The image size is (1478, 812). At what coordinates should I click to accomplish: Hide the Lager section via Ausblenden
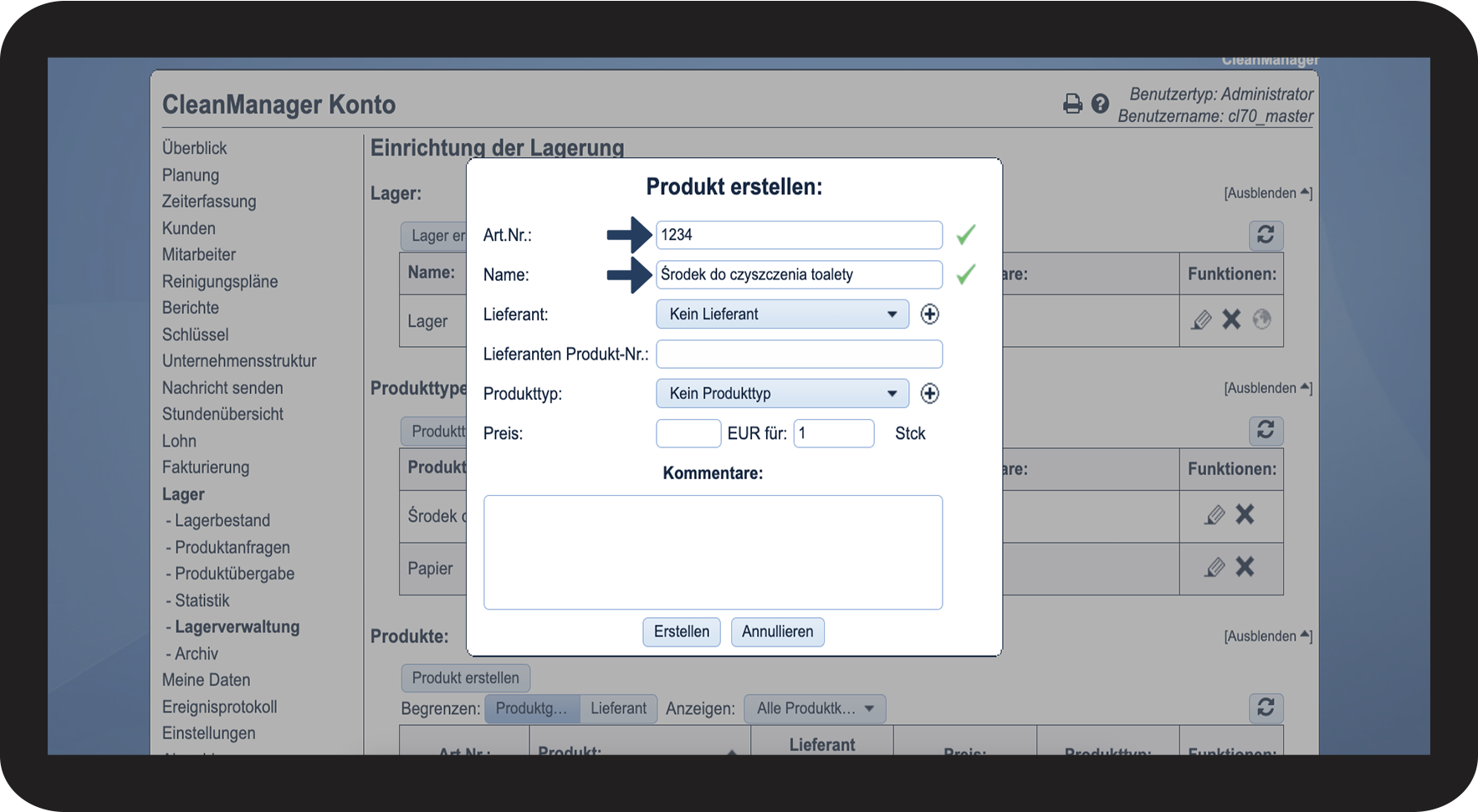click(1267, 193)
